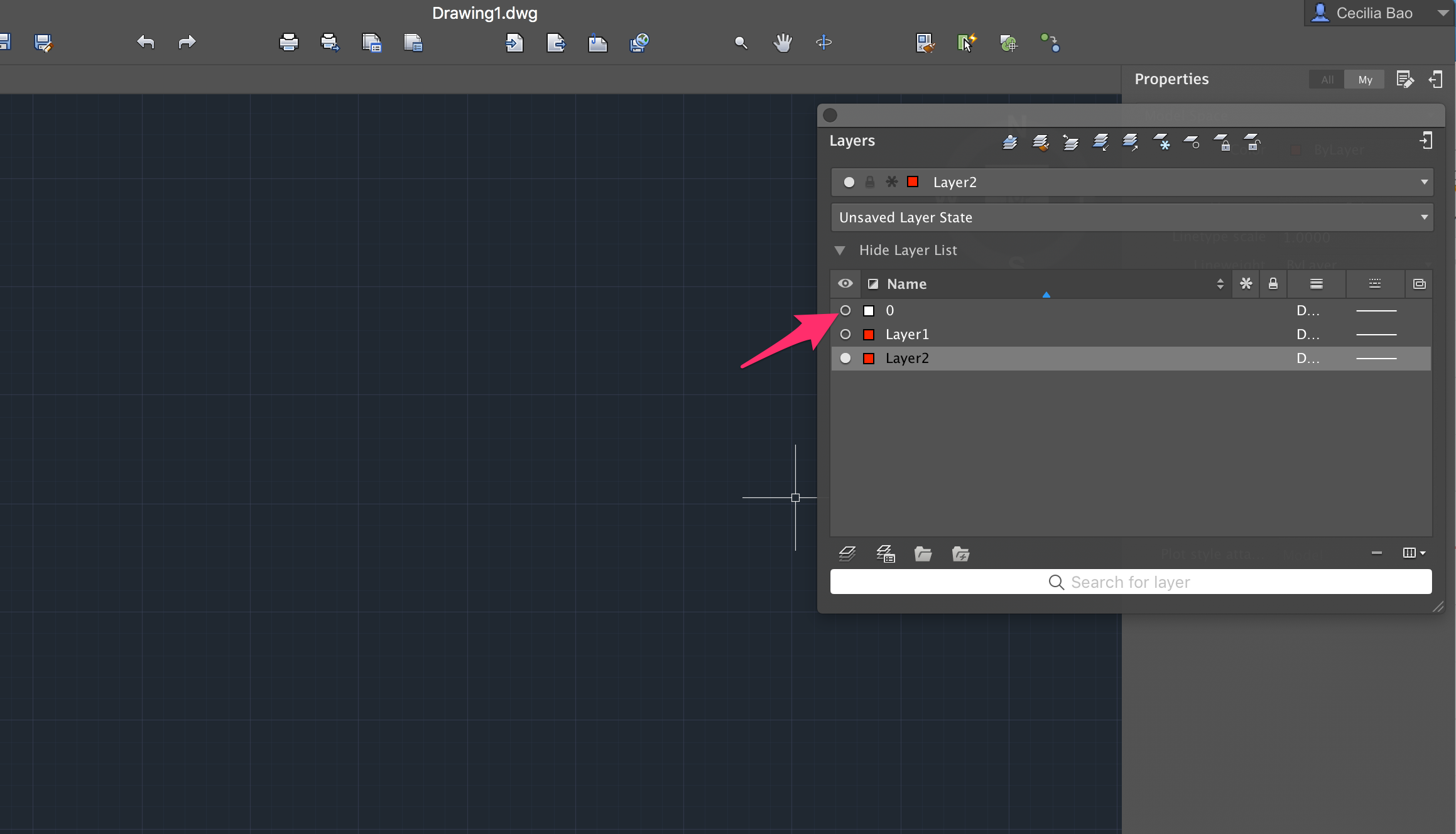This screenshot has height=834, width=1456.
Task: Switch Properties panel to All tab
Action: coord(1327,79)
